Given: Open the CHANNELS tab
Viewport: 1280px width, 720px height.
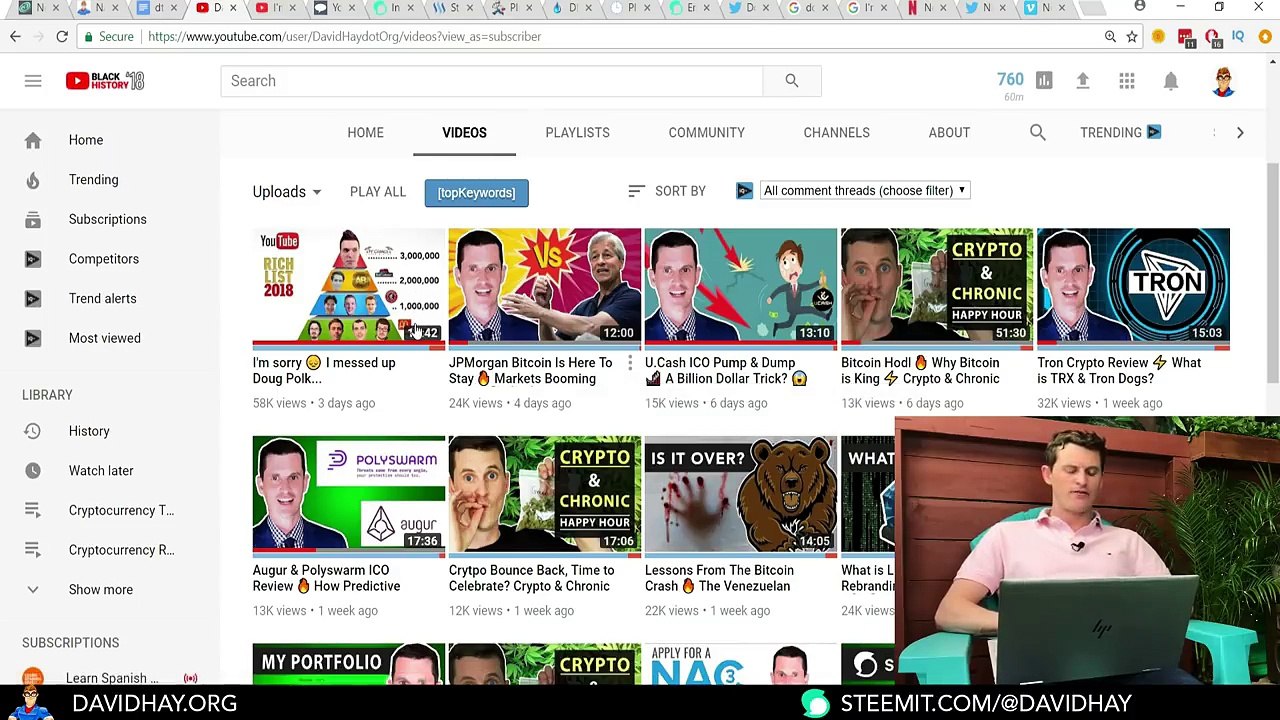Looking at the screenshot, I should (x=837, y=133).
